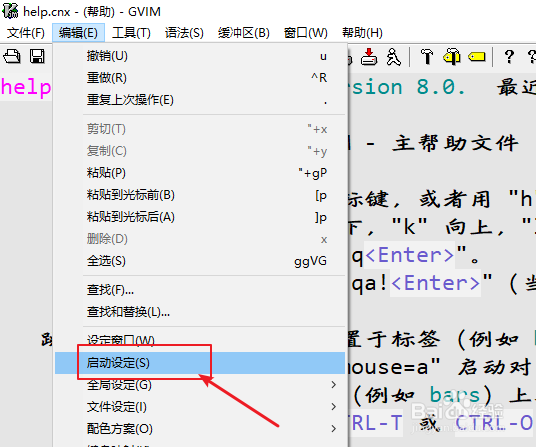Screen dimensions: 536x447
Task: Choose 撤销(U) from Edit menu
Action: click(x=200, y=56)
